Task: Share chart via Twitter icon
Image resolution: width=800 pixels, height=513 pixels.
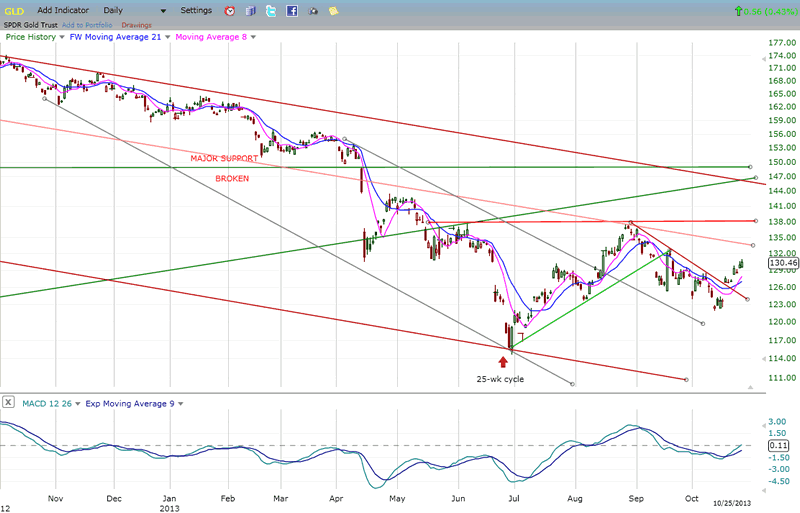Action: point(271,10)
